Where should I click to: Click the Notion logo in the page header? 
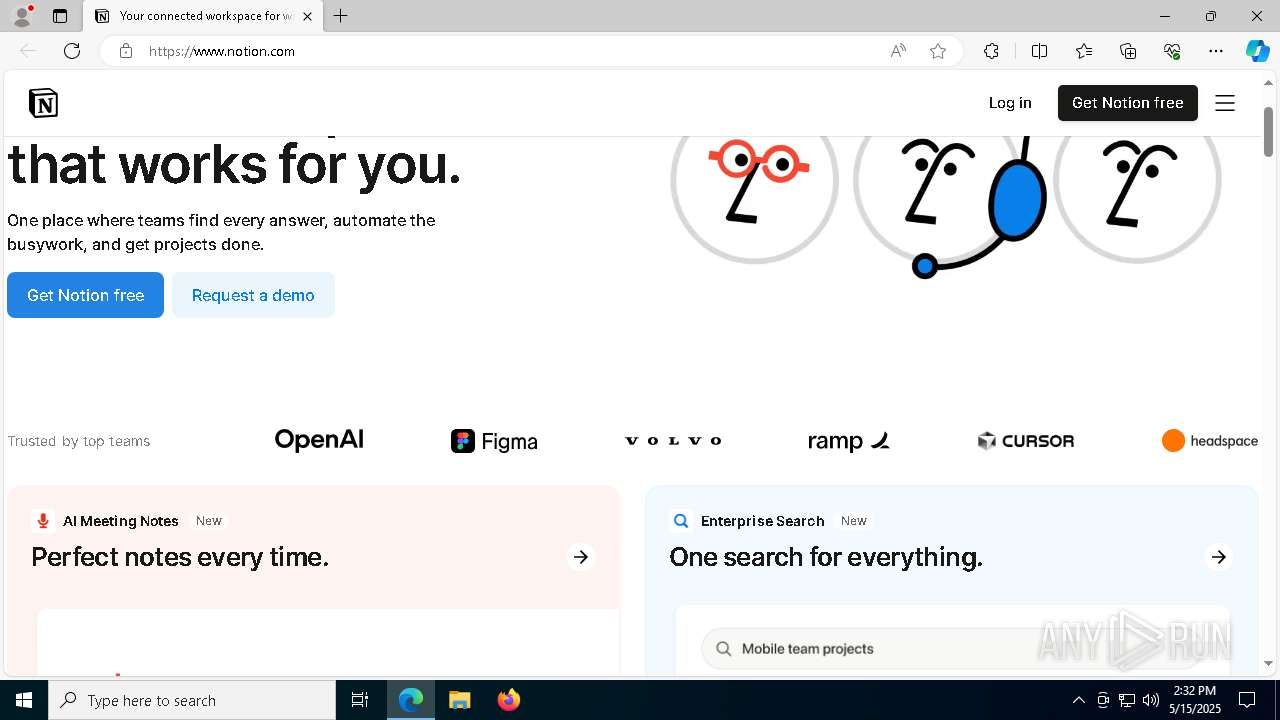tap(43, 103)
